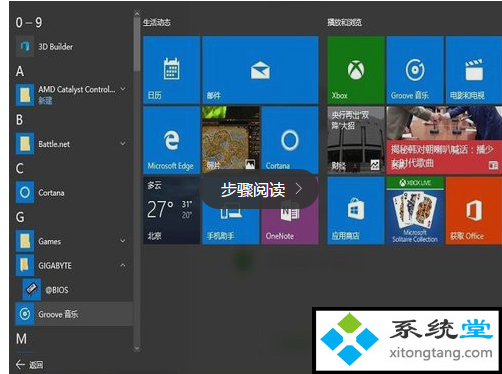Expand the Battle.net folder chevron
The image size is (502, 374).
pyautogui.click(x=123, y=143)
